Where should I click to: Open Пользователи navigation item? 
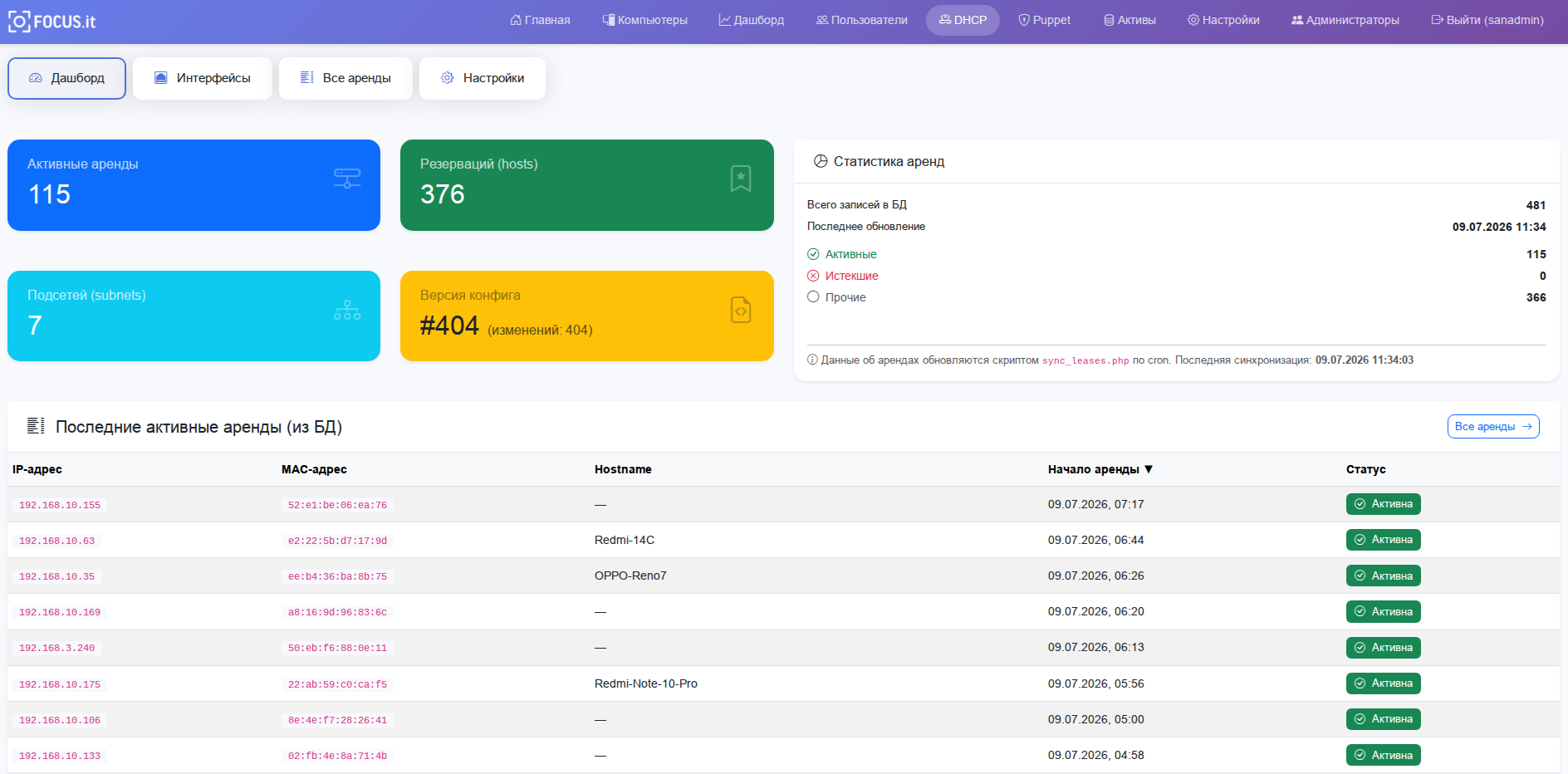pos(862,20)
